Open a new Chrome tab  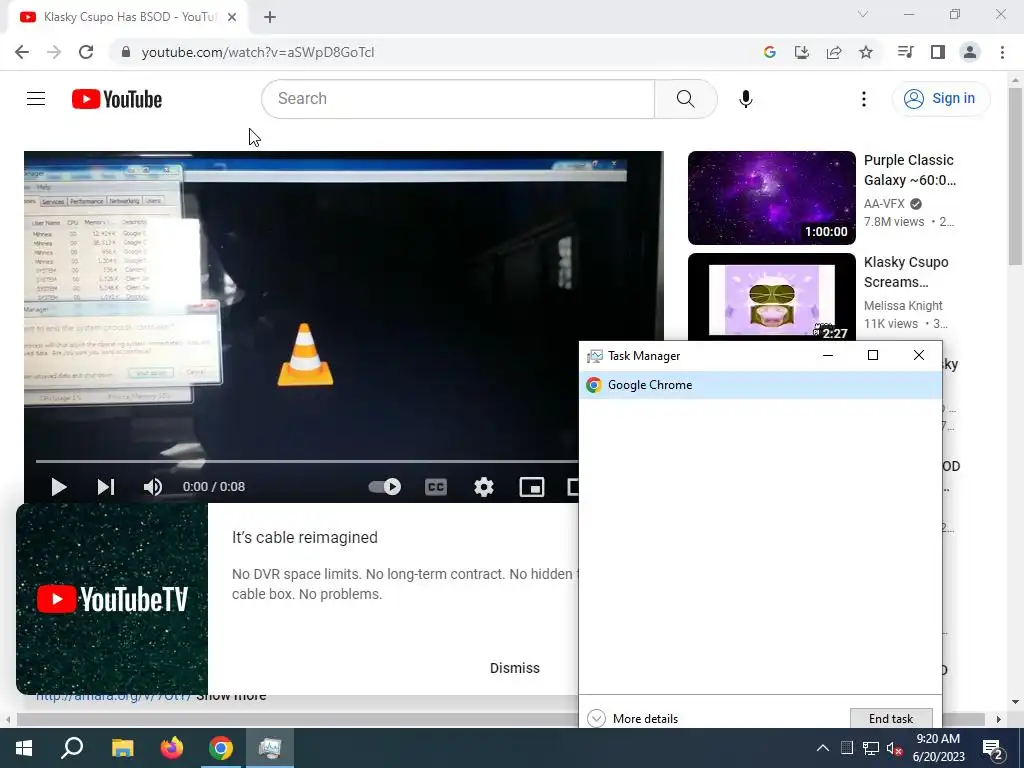(270, 17)
